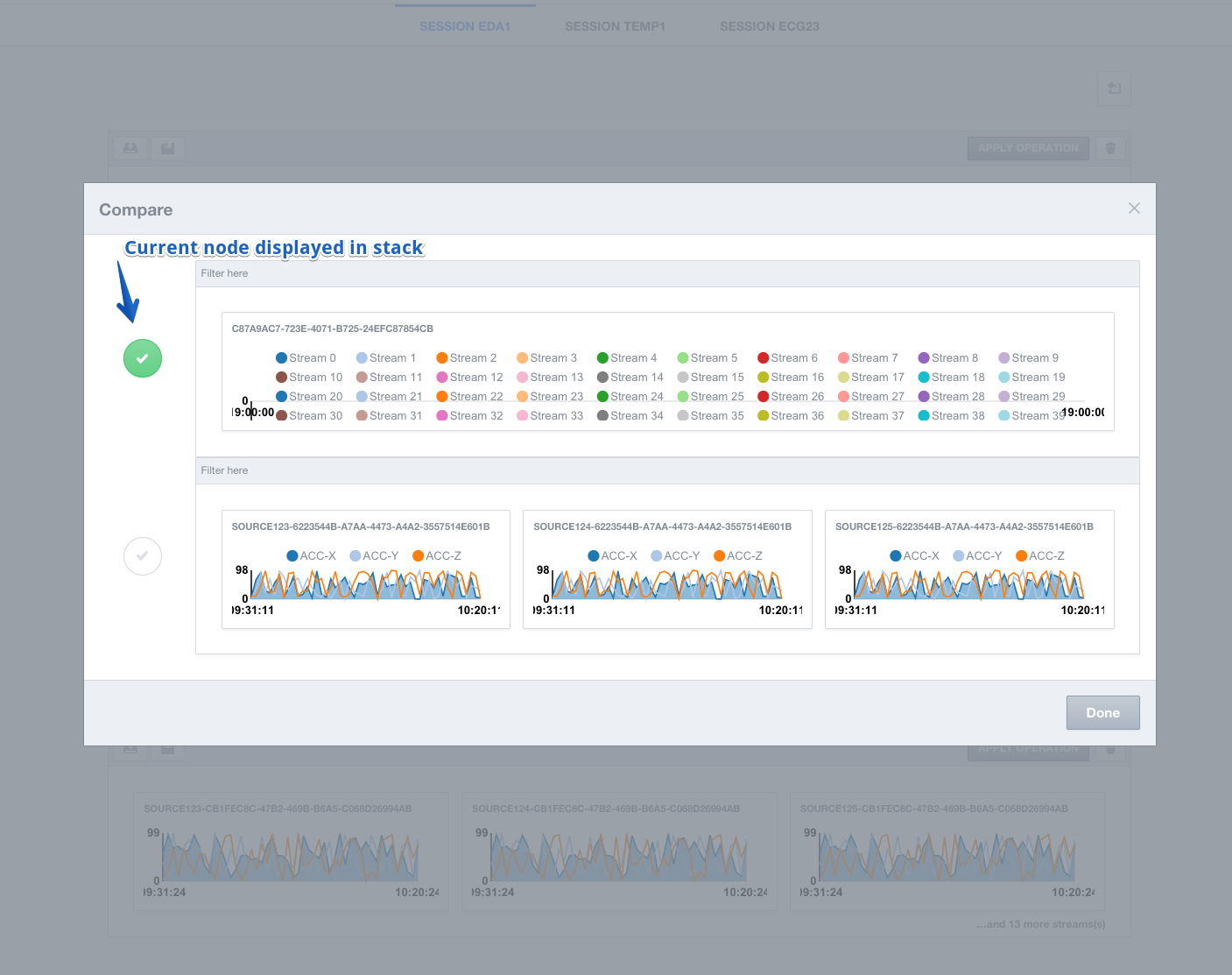Close the Compare dialog with the X
The width and height of the screenshot is (1232, 975).
click(x=1134, y=208)
